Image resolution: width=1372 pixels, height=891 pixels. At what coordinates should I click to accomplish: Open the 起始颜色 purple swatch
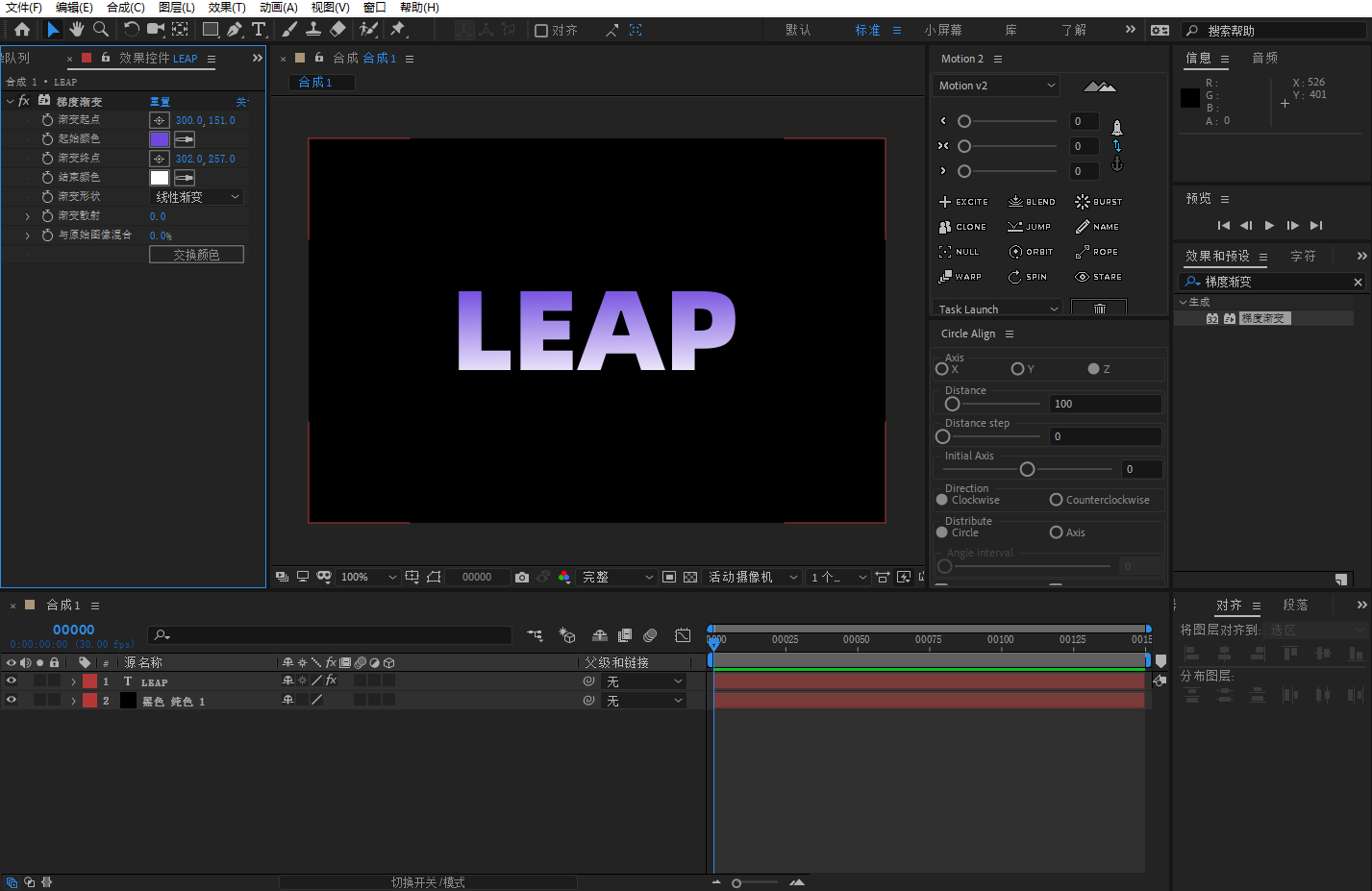pos(160,139)
